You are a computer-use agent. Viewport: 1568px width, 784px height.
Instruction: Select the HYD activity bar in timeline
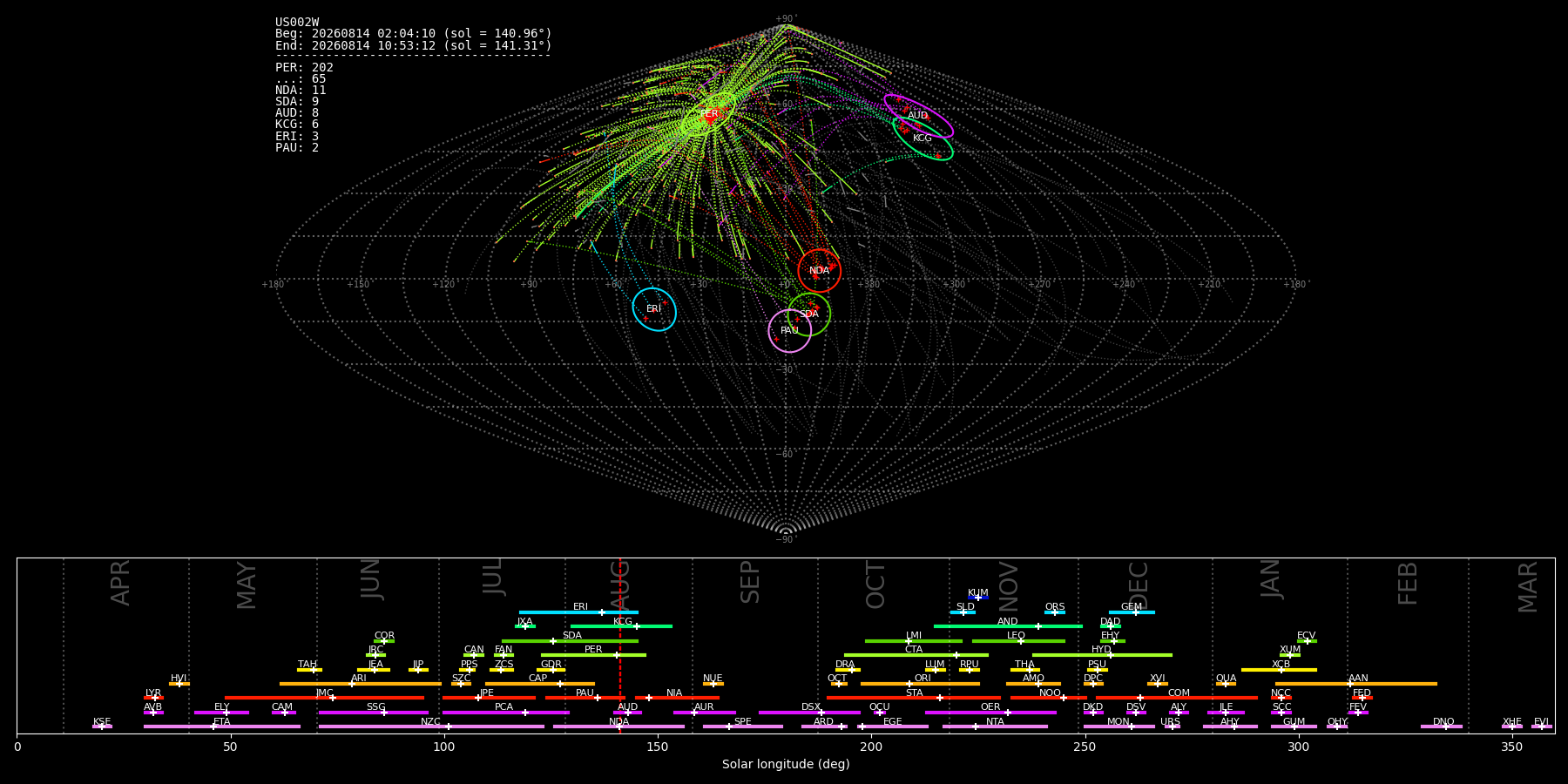click(x=1102, y=655)
